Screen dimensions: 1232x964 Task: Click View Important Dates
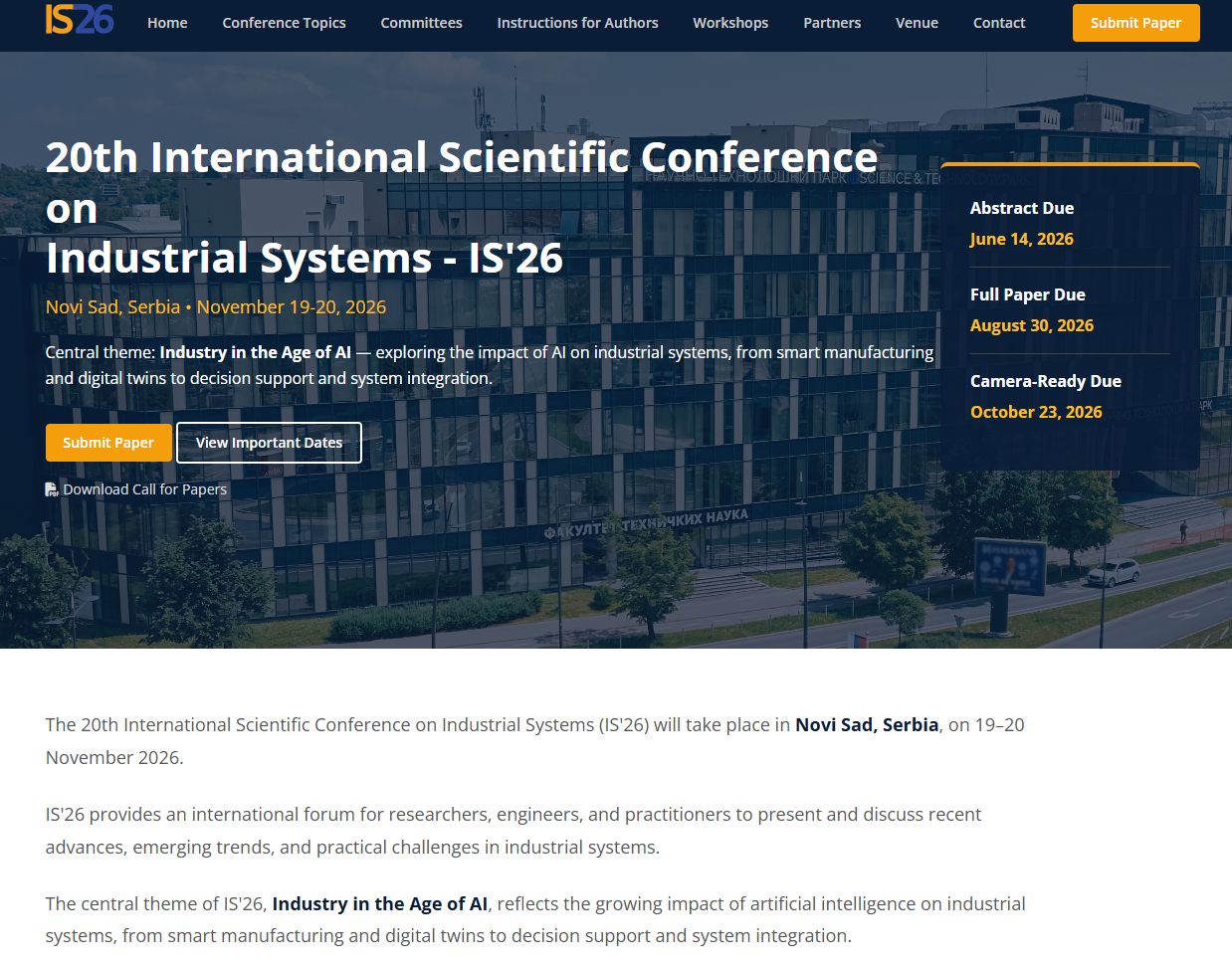point(269,442)
